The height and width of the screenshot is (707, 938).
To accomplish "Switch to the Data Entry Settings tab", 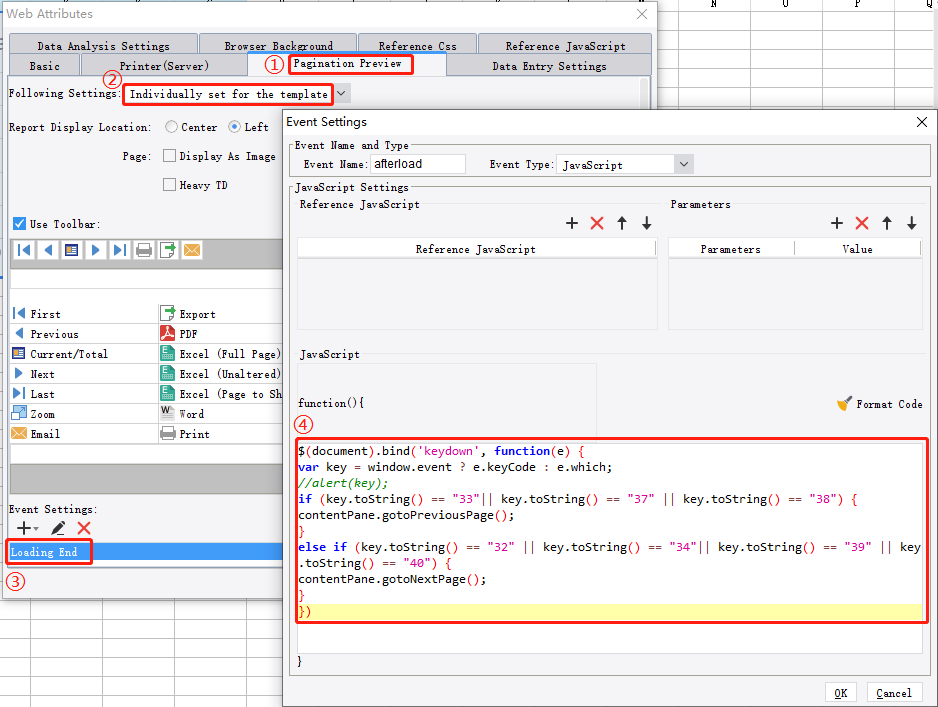I will tap(549, 66).
